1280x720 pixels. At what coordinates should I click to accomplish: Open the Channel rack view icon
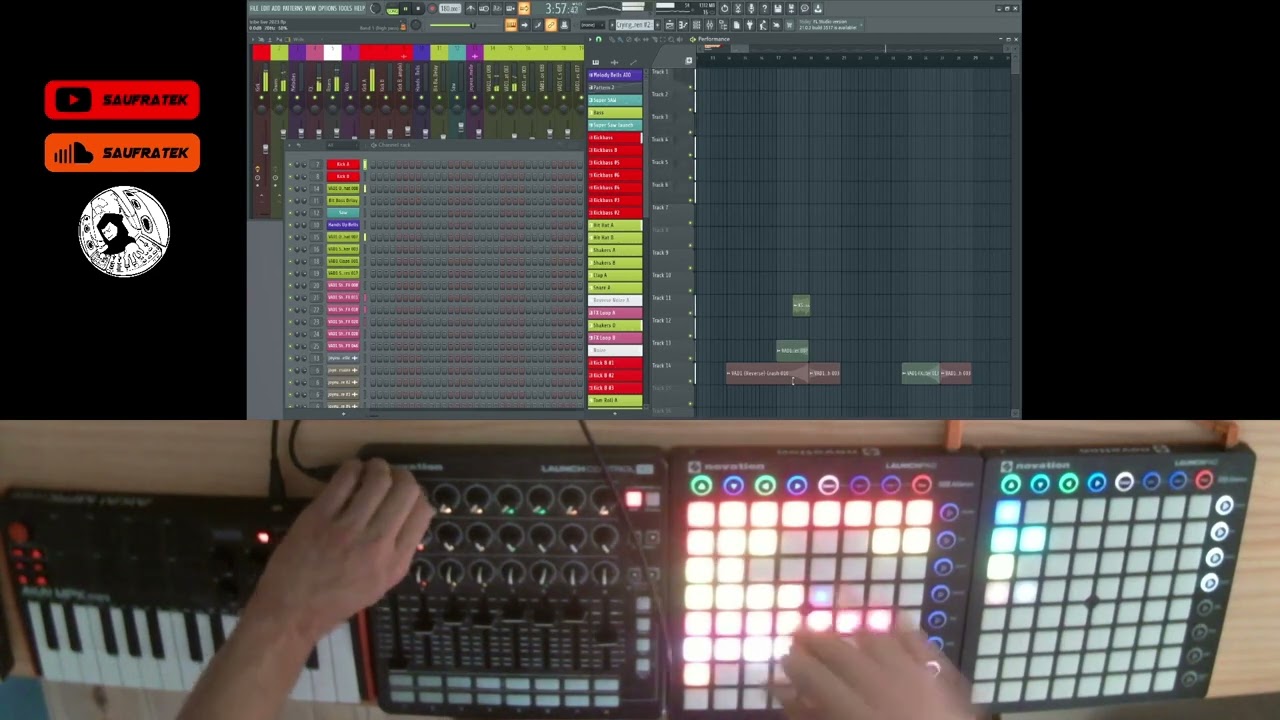697,25
